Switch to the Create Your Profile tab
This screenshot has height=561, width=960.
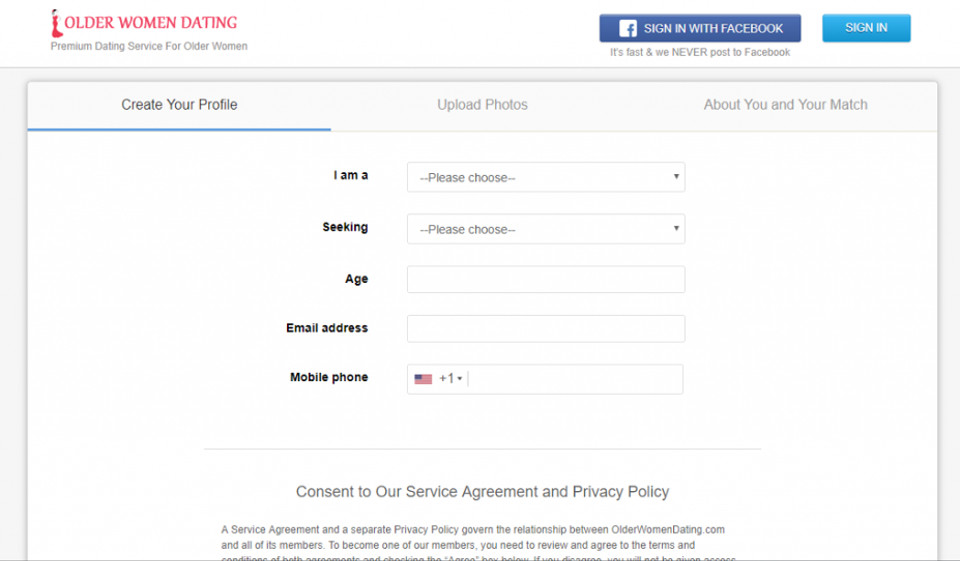pyautogui.click(x=179, y=105)
